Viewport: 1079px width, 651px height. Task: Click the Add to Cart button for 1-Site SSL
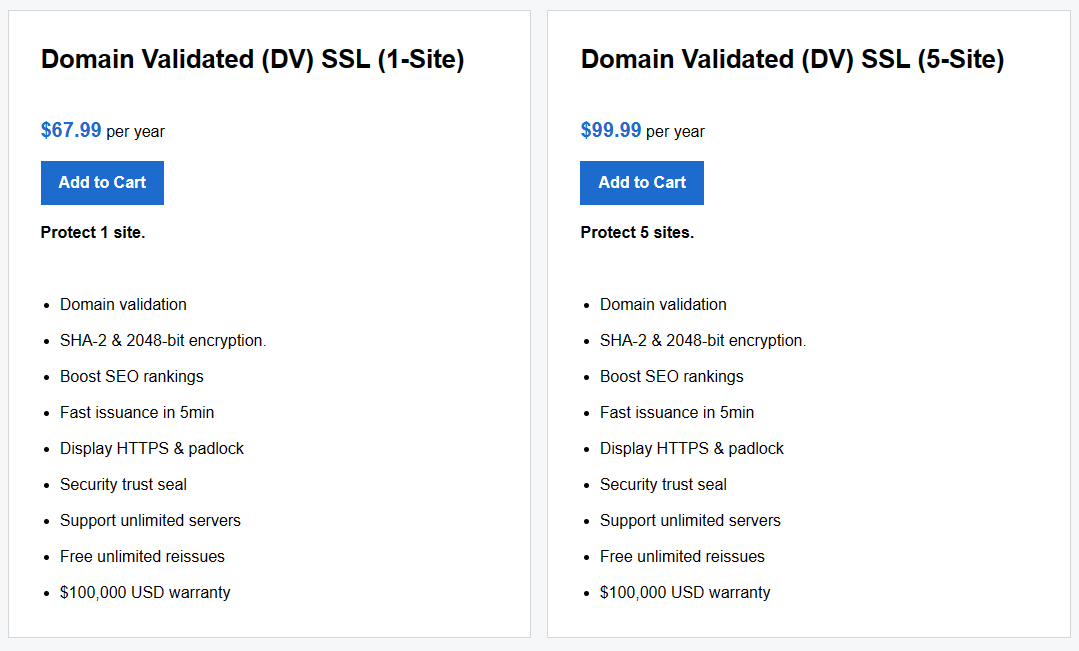click(102, 182)
